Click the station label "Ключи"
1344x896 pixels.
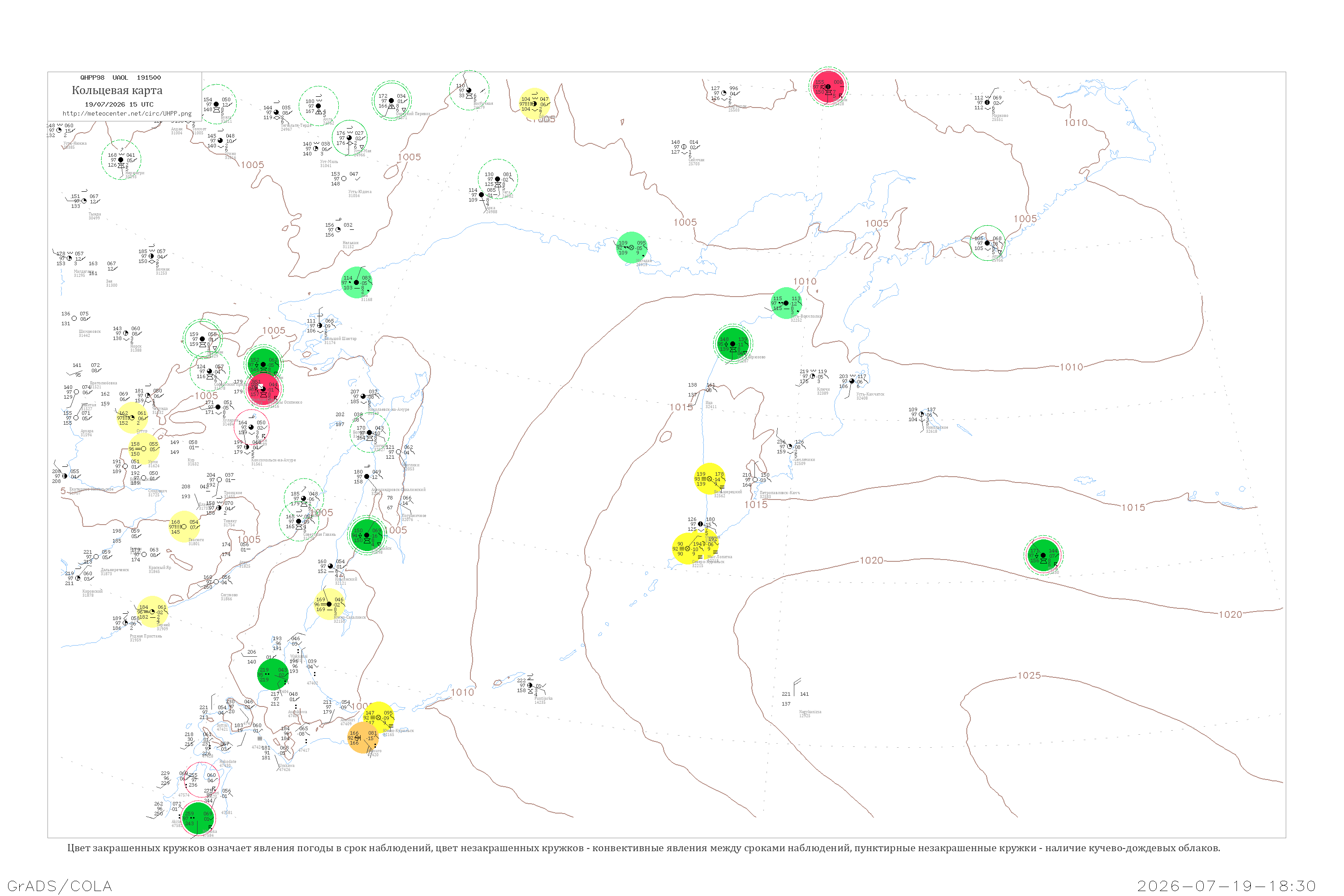coord(823,390)
